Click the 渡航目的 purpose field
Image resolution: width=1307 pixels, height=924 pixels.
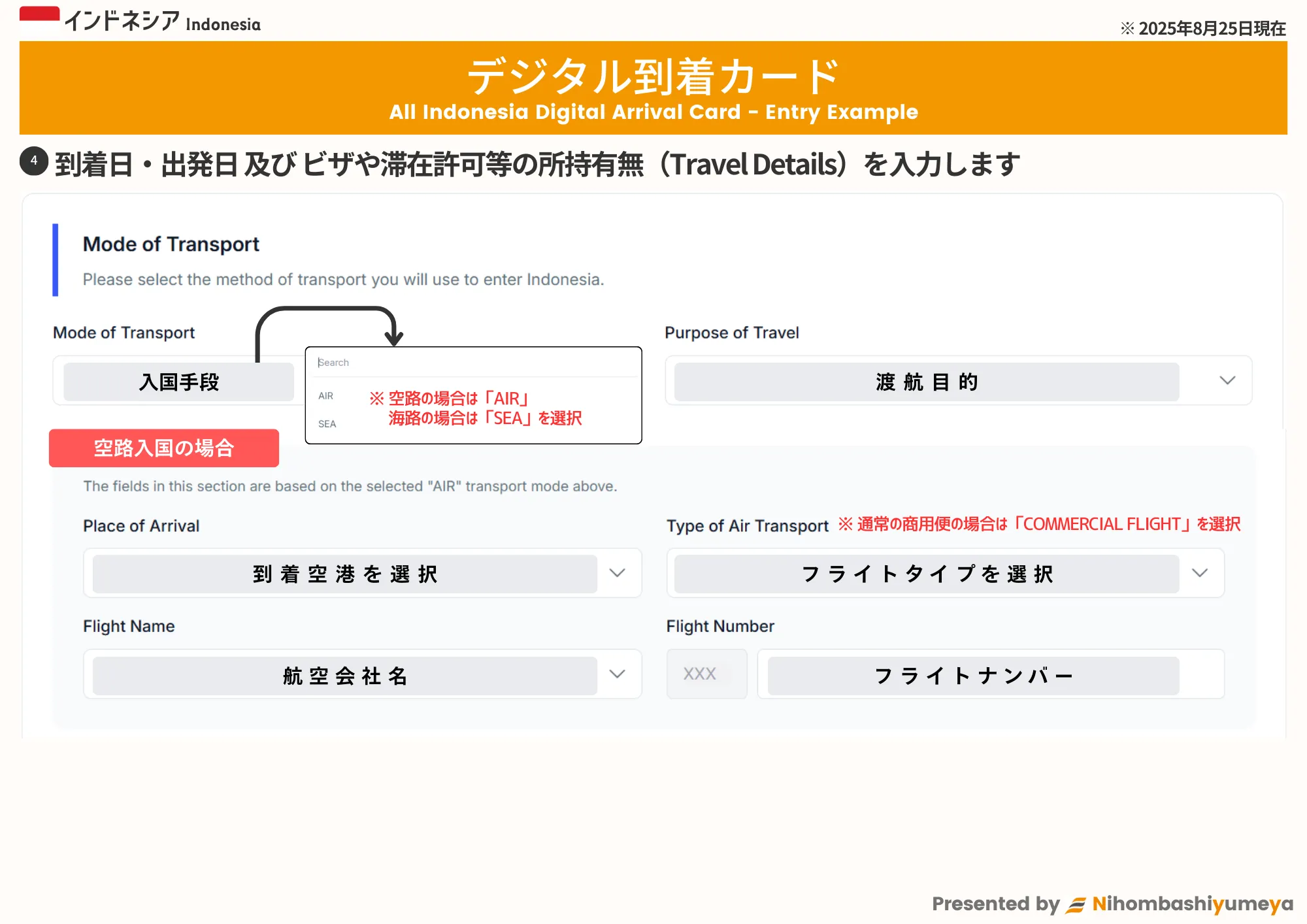(926, 382)
